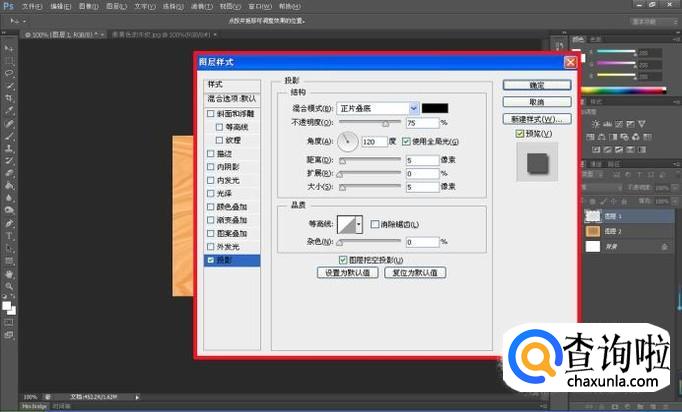This screenshot has height=412, width=682.
Task: Select the Move tool in the toolbar
Action: [9, 49]
